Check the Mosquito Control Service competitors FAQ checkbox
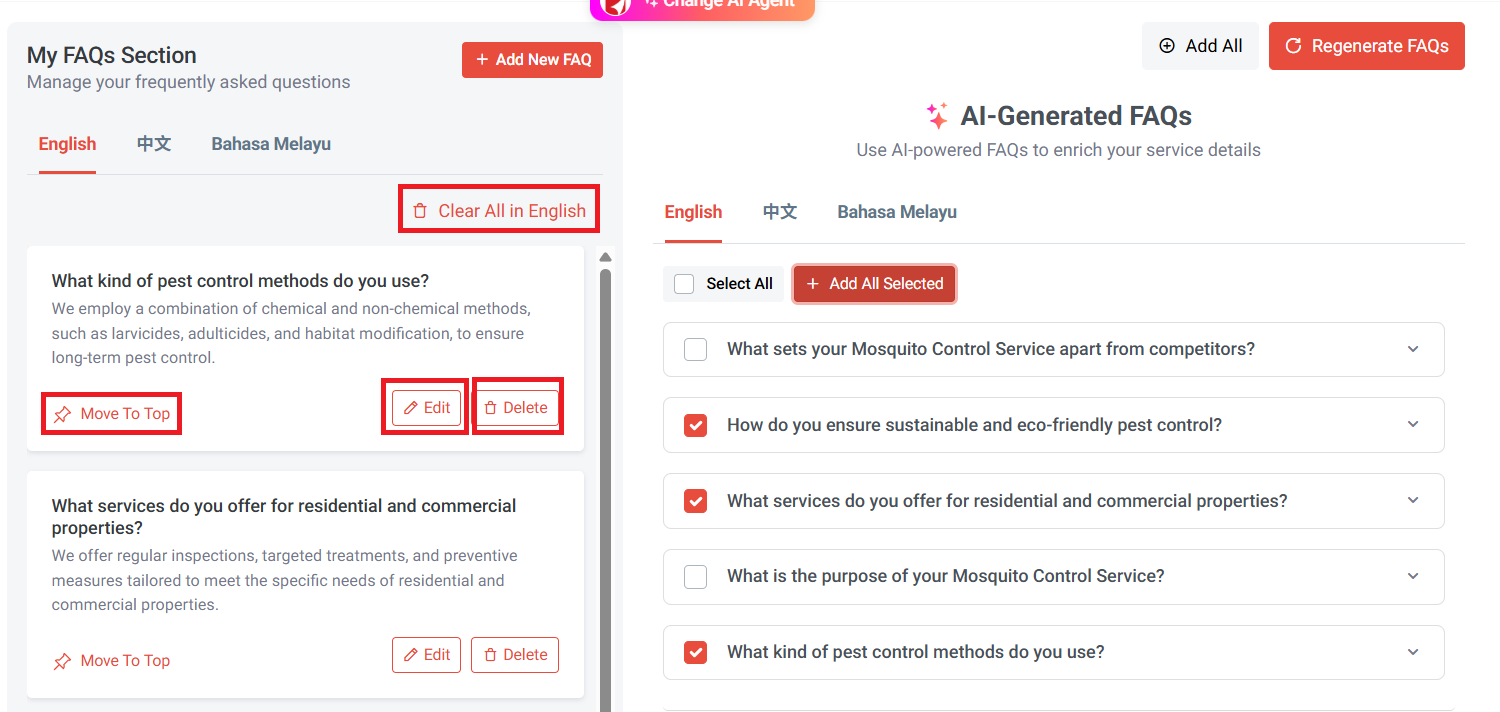The height and width of the screenshot is (712, 1500). click(695, 349)
